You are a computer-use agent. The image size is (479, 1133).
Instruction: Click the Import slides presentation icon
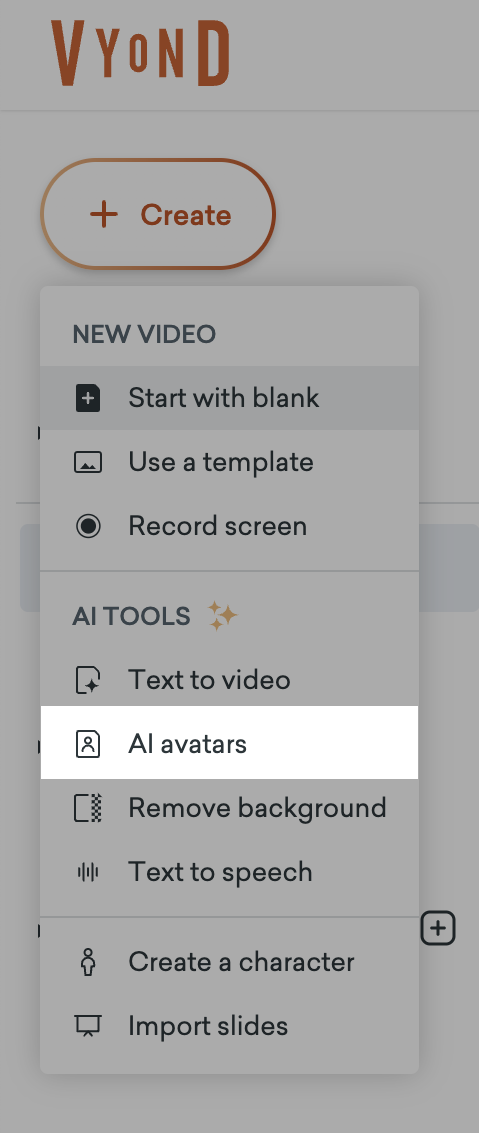(x=88, y=1026)
